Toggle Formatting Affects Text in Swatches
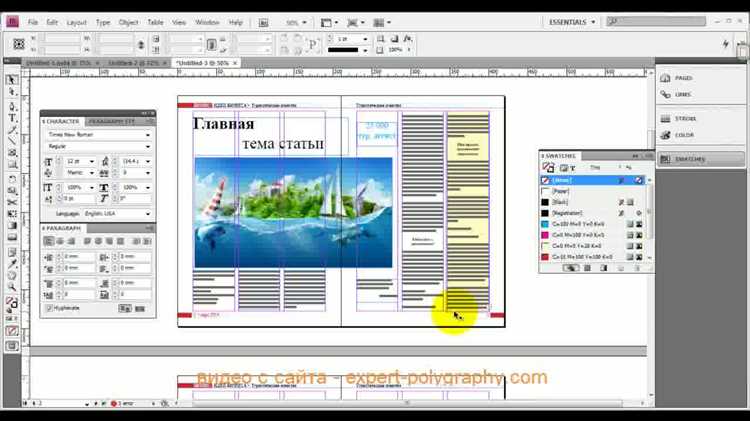 pyautogui.click(x=573, y=168)
